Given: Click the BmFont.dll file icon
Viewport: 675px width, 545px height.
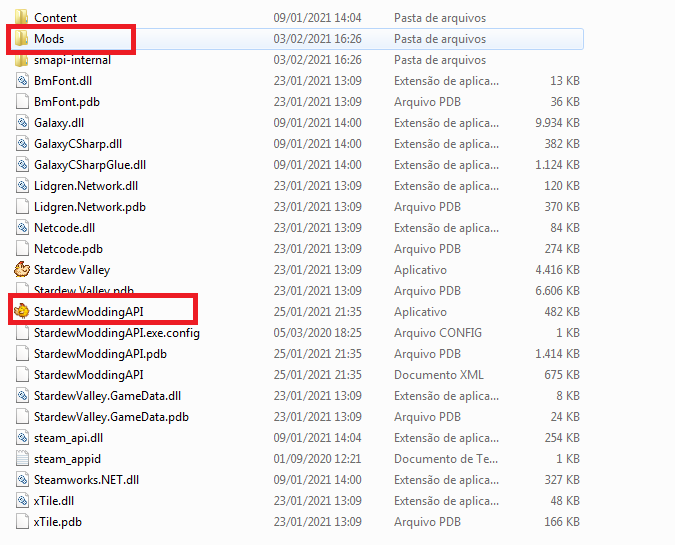Looking at the screenshot, I should pos(22,81).
